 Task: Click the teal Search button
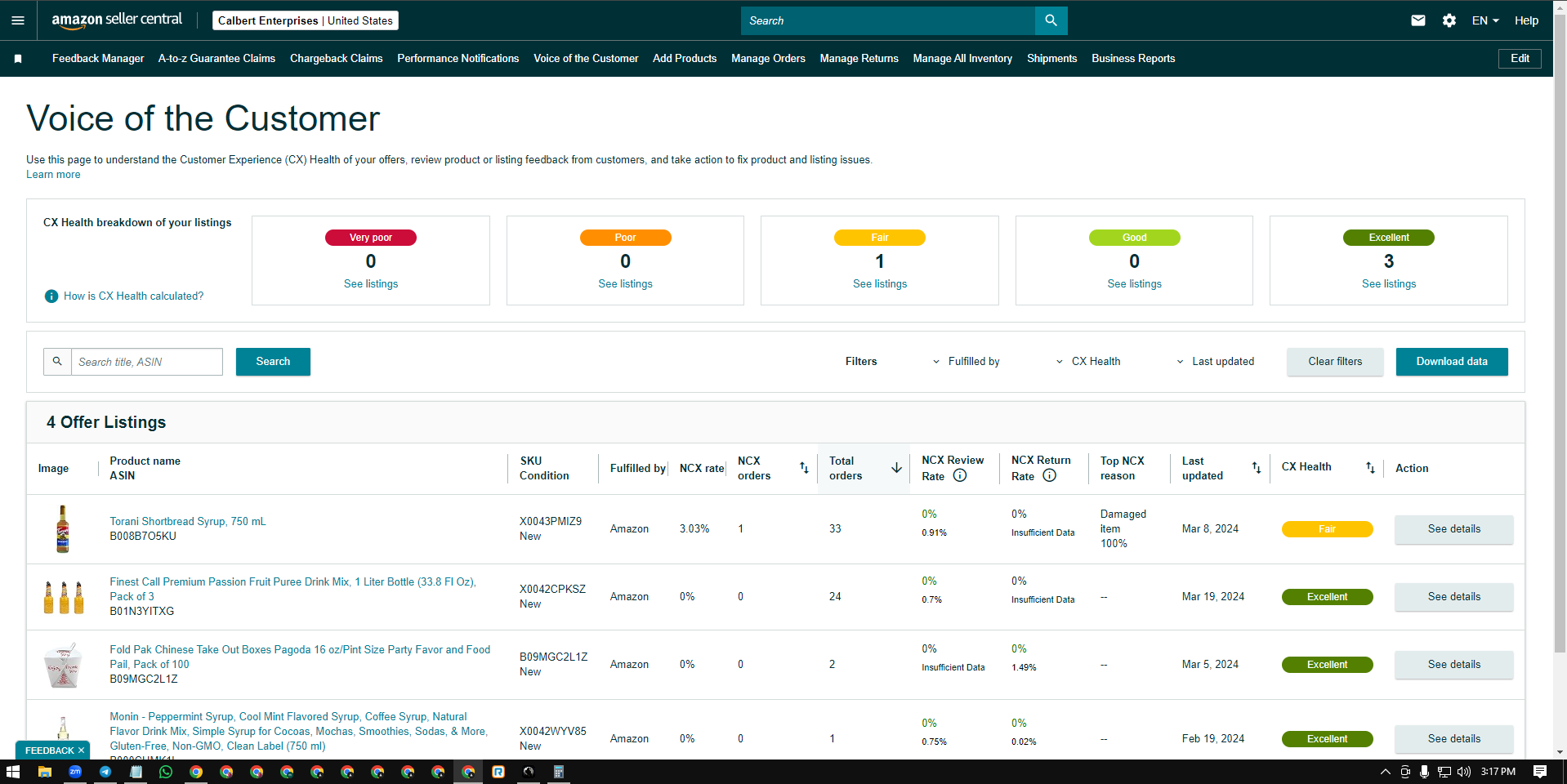pos(273,362)
